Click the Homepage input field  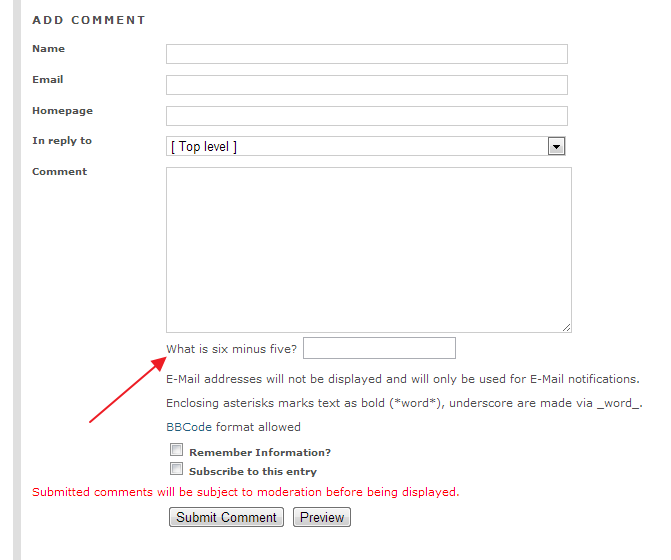(x=366, y=116)
